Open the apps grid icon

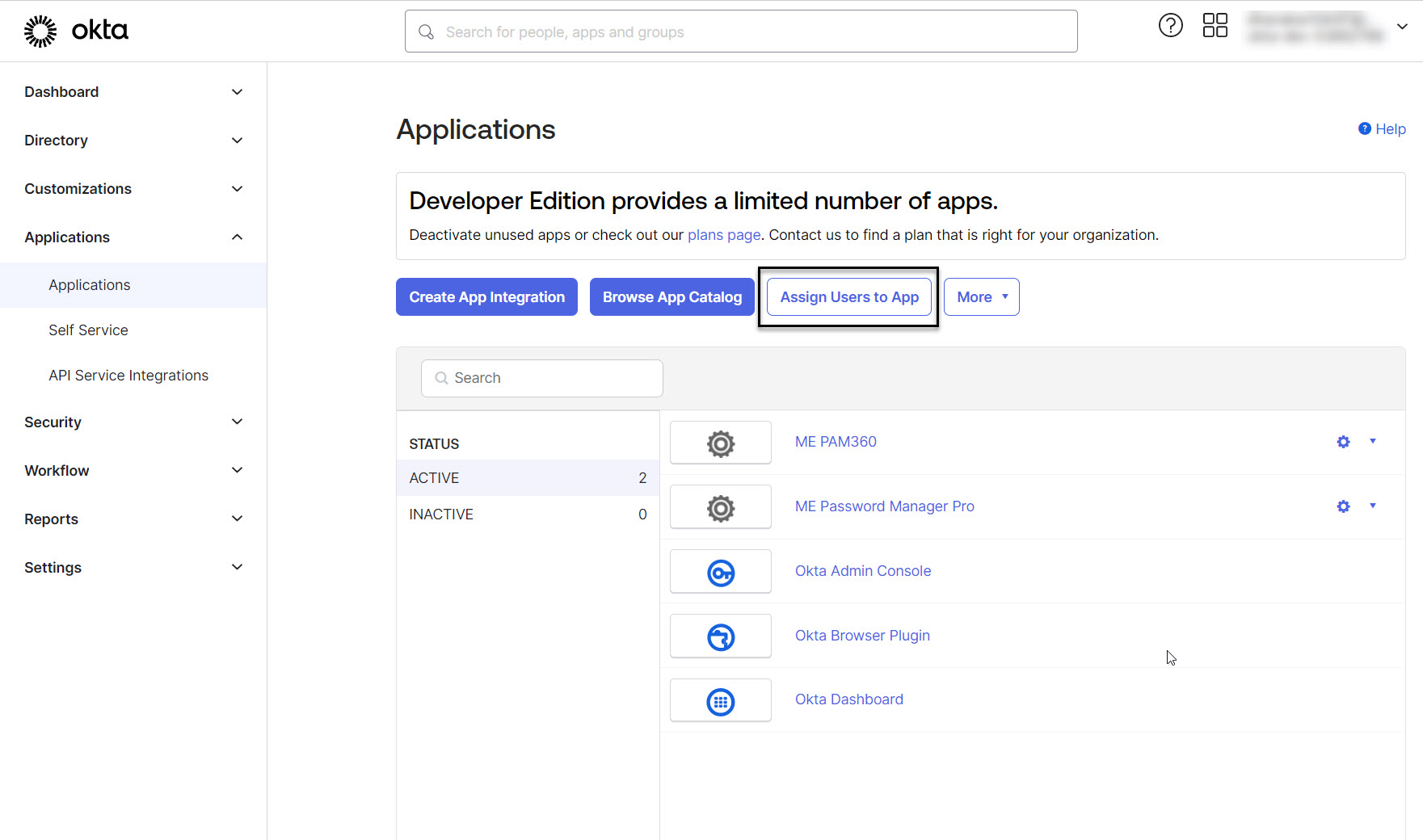point(1215,26)
